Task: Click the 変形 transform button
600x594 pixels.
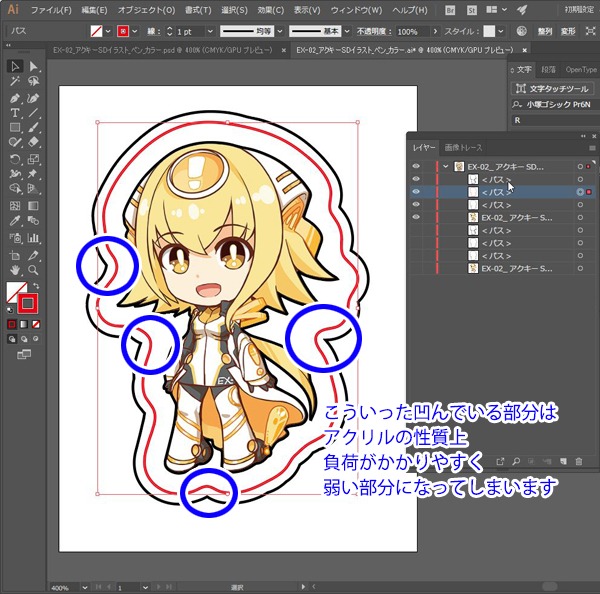Action: (x=568, y=31)
